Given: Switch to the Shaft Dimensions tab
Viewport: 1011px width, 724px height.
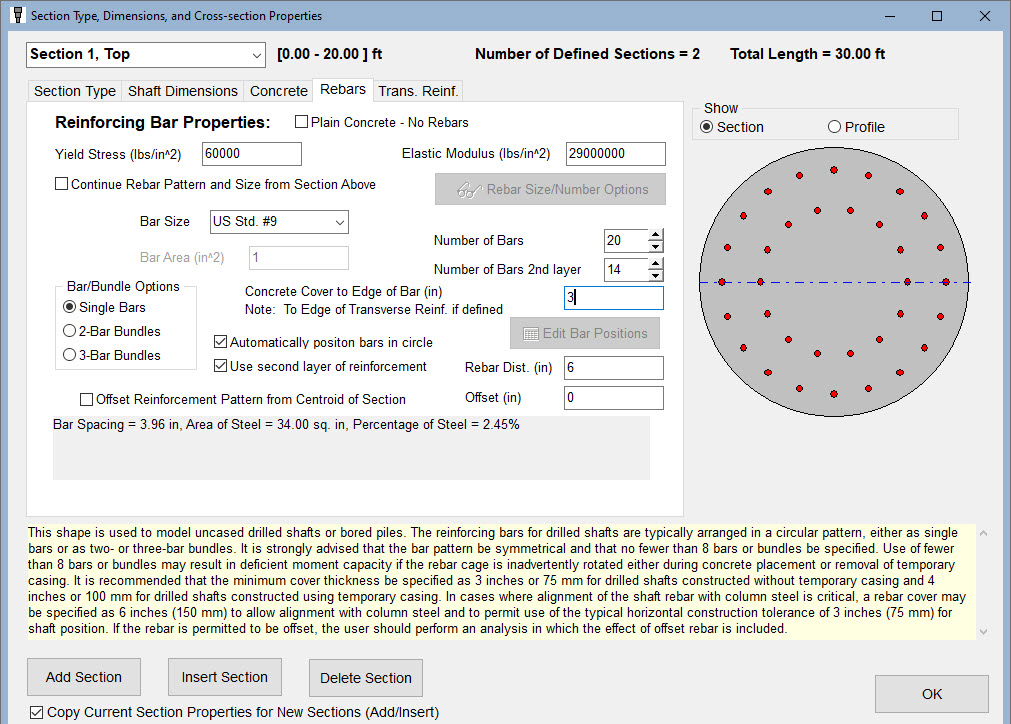Looking at the screenshot, I should click(182, 91).
